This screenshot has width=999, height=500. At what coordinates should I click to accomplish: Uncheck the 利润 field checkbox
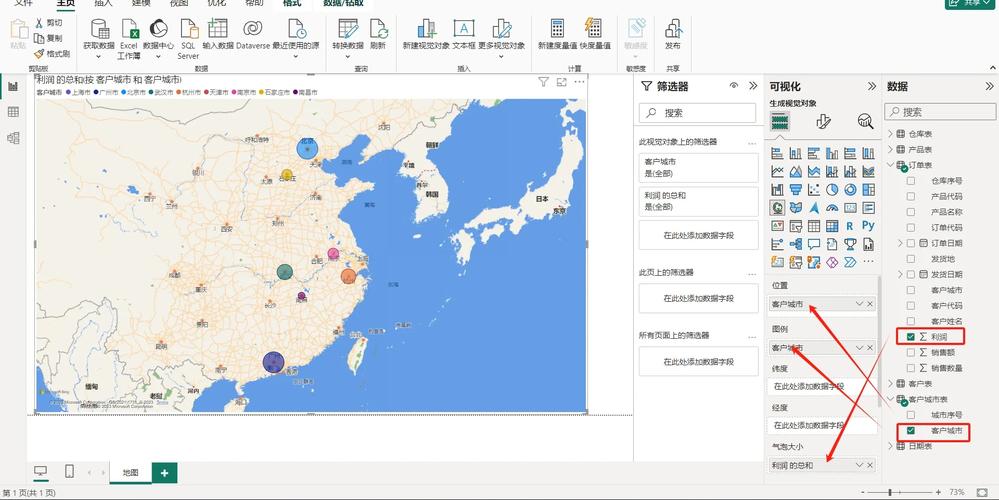[x=910, y=337]
